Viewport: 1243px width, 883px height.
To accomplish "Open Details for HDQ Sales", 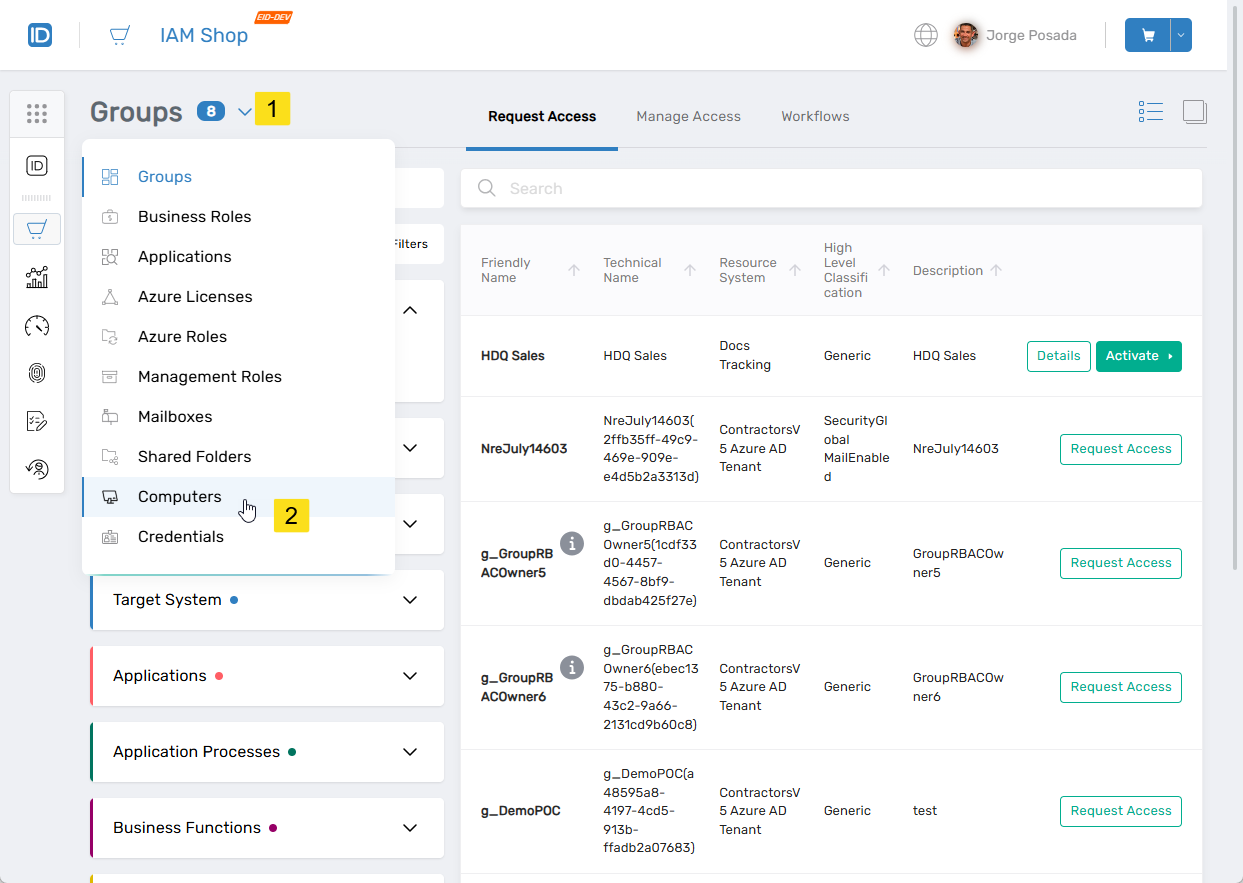I will click(x=1058, y=356).
